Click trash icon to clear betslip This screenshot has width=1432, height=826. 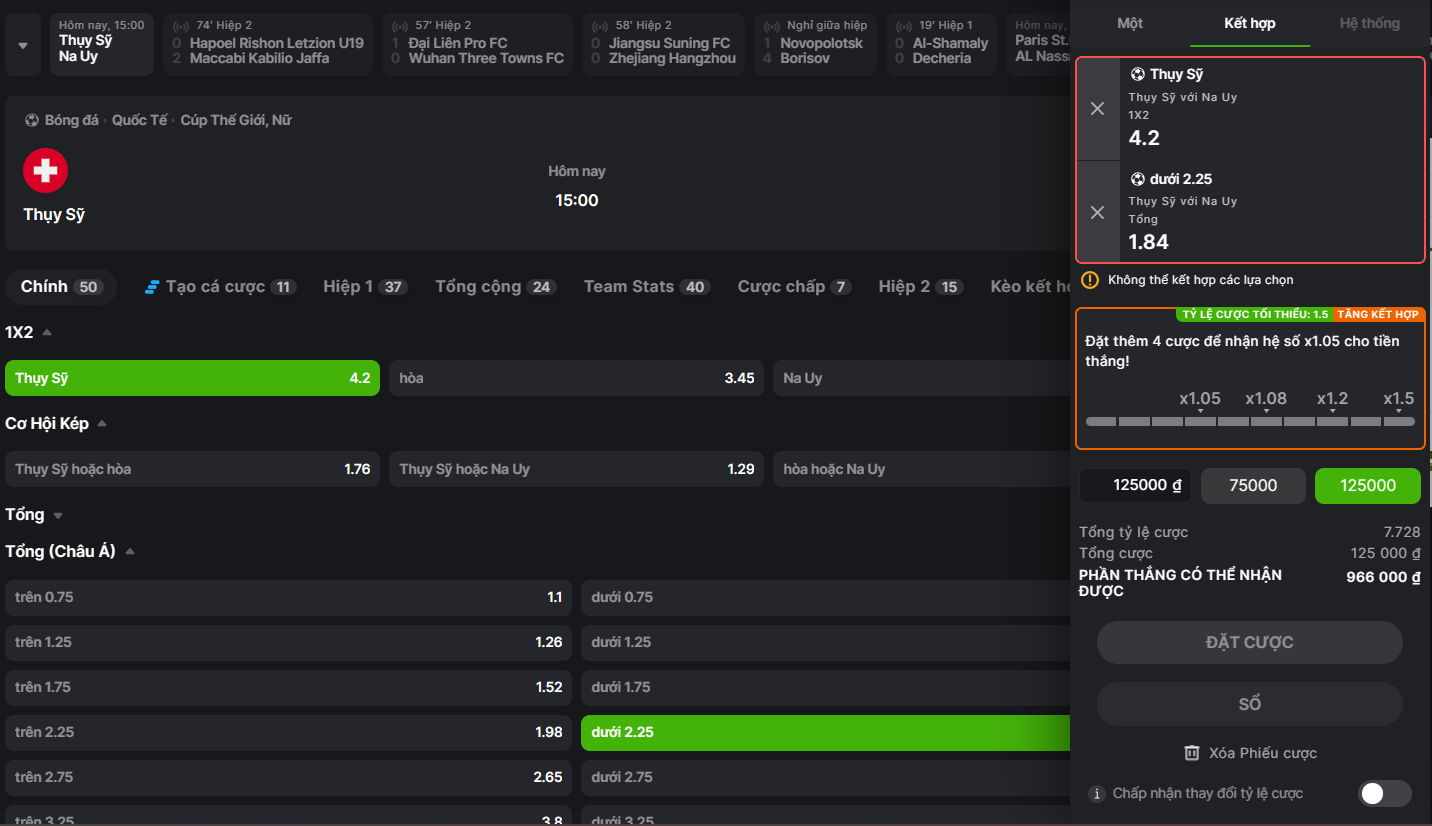(1191, 753)
